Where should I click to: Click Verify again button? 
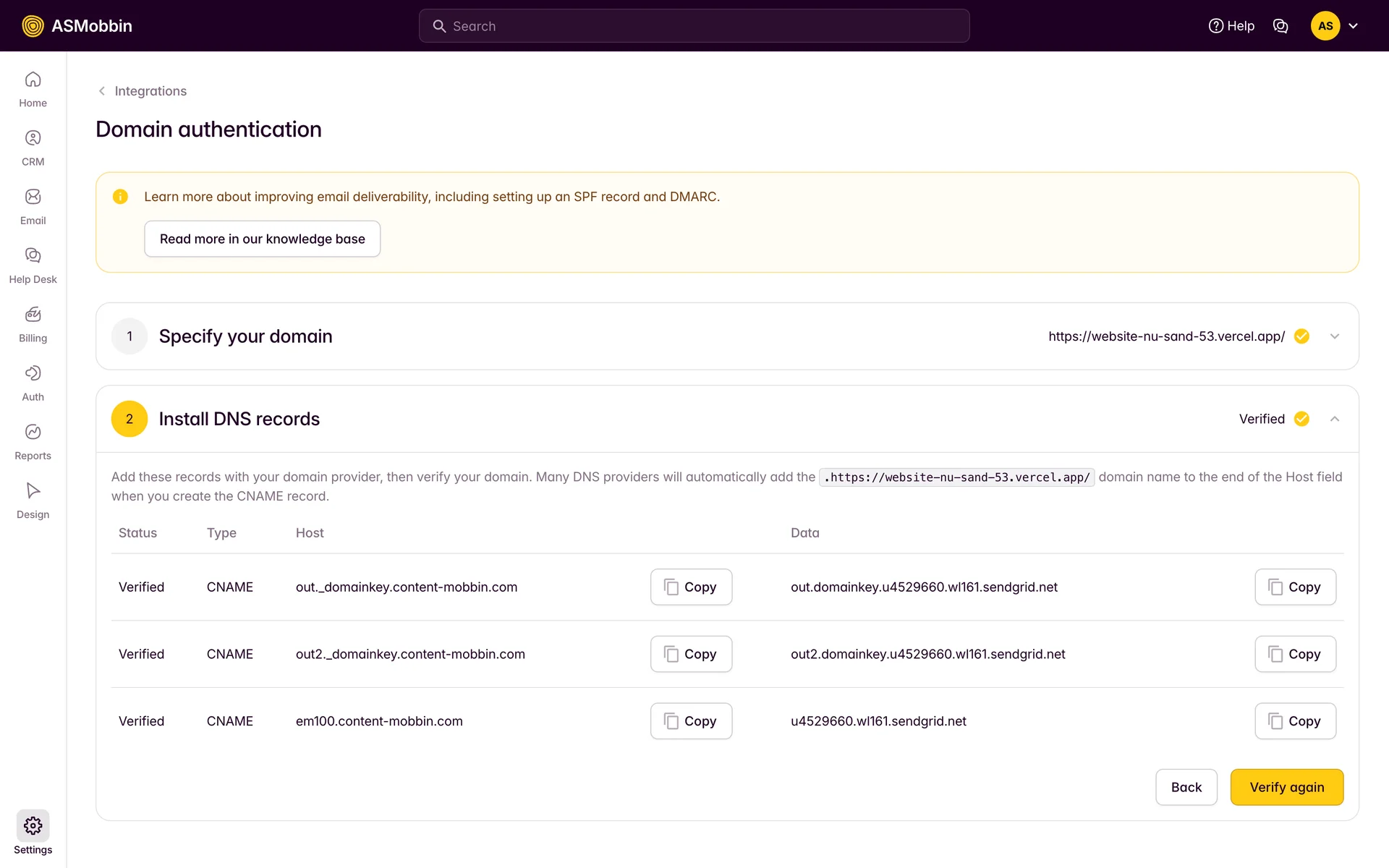[1286, 787]
